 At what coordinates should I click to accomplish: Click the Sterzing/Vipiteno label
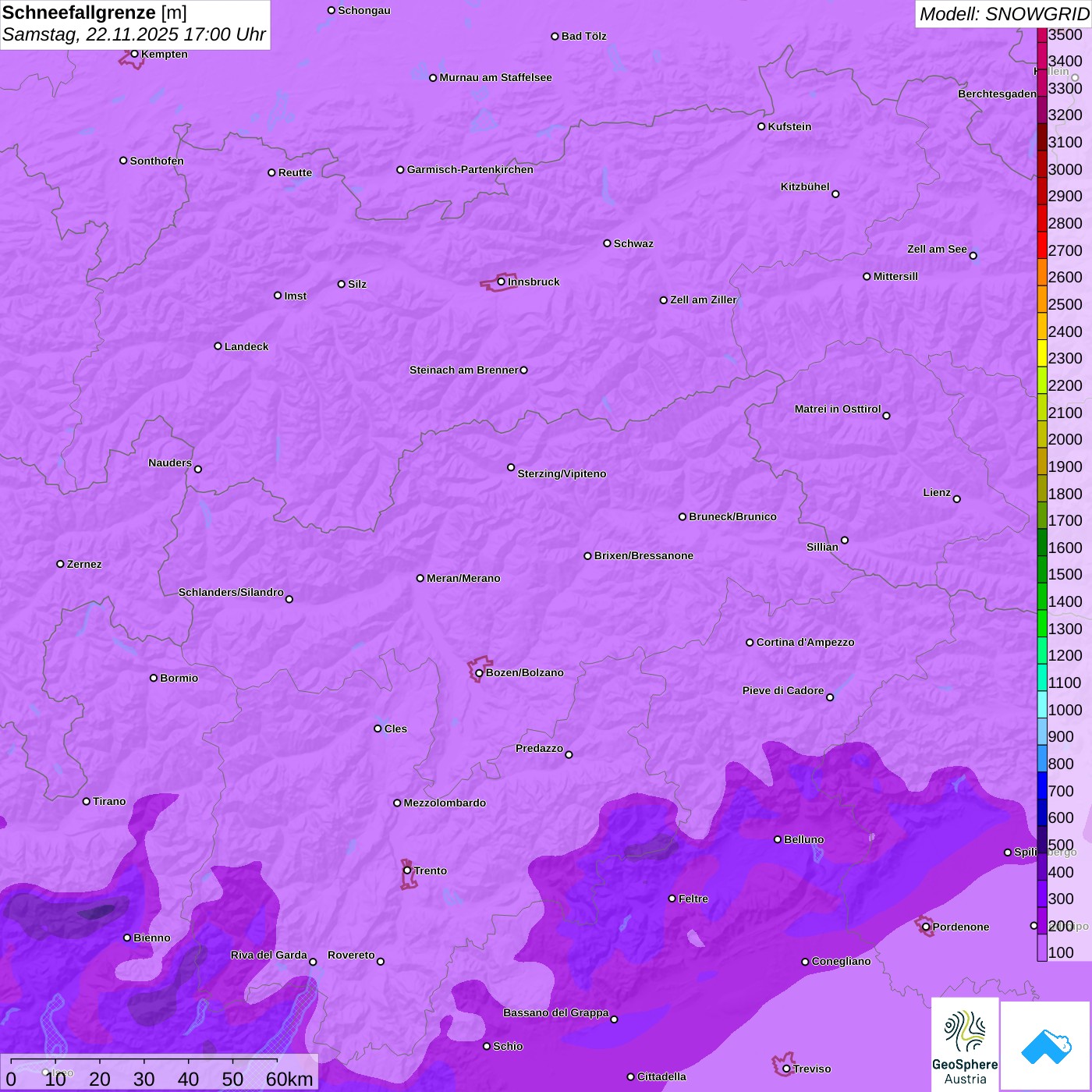(x=562, y=473)
